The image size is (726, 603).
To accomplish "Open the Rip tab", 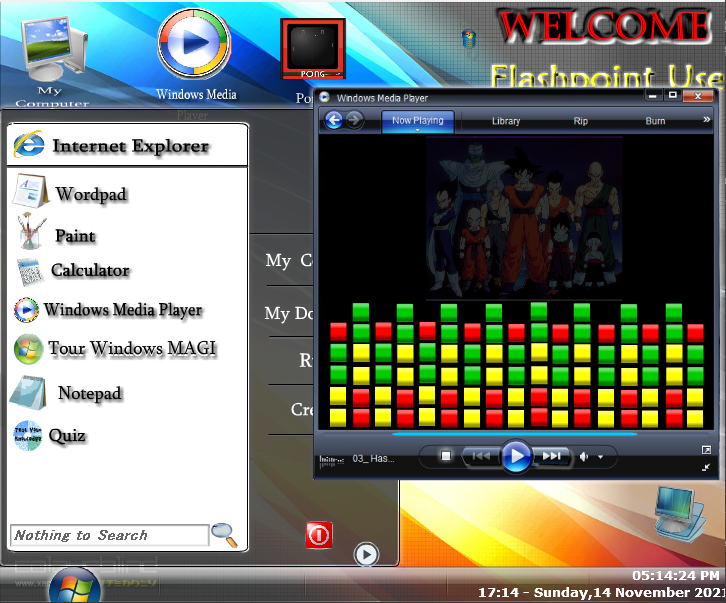I will click(x=581, y=121).
